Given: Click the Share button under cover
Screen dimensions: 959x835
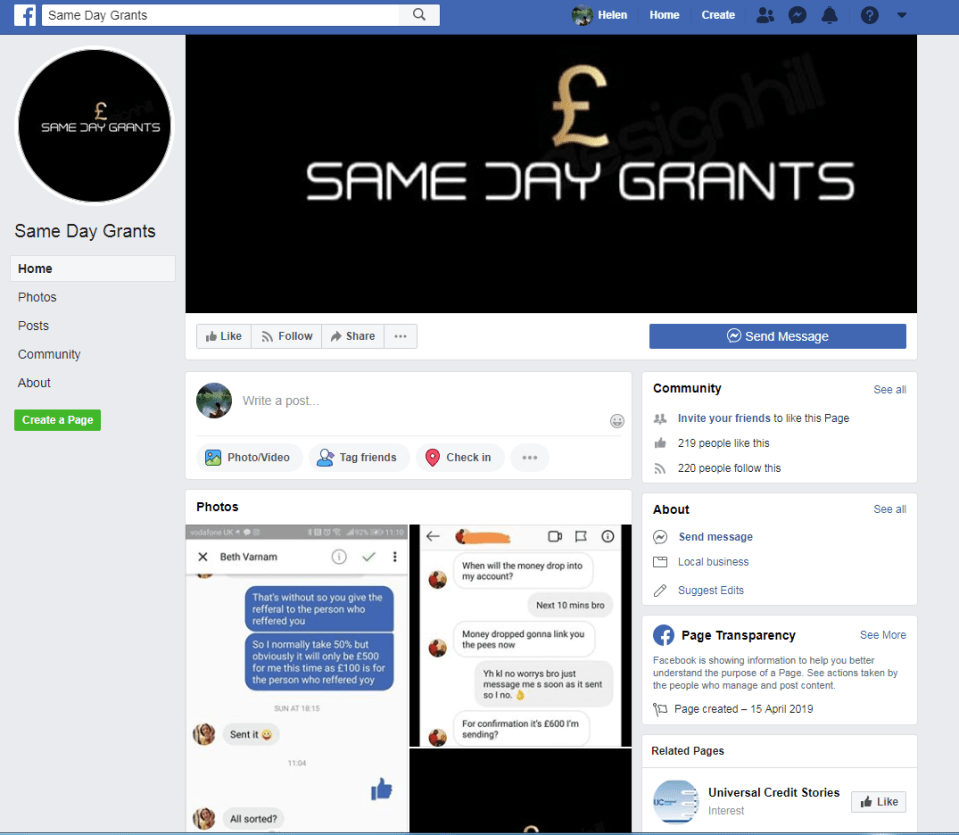Looking at the screenshot, I should click(353, 336).
